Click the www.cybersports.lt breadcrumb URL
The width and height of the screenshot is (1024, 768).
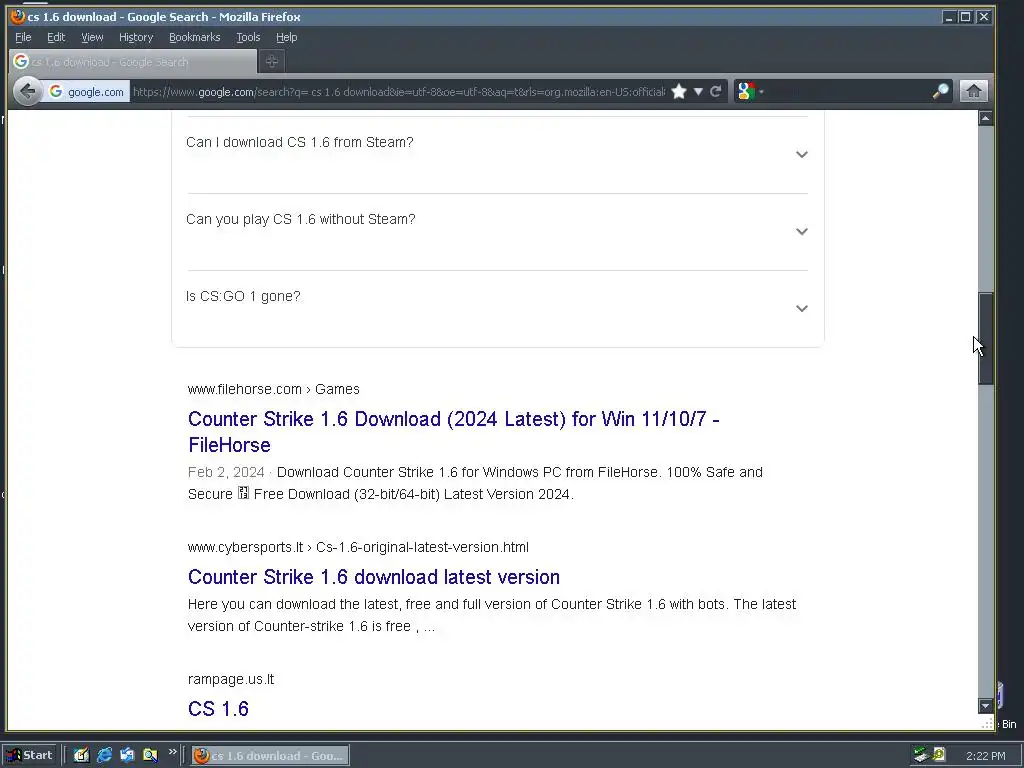tap(358, 547)
